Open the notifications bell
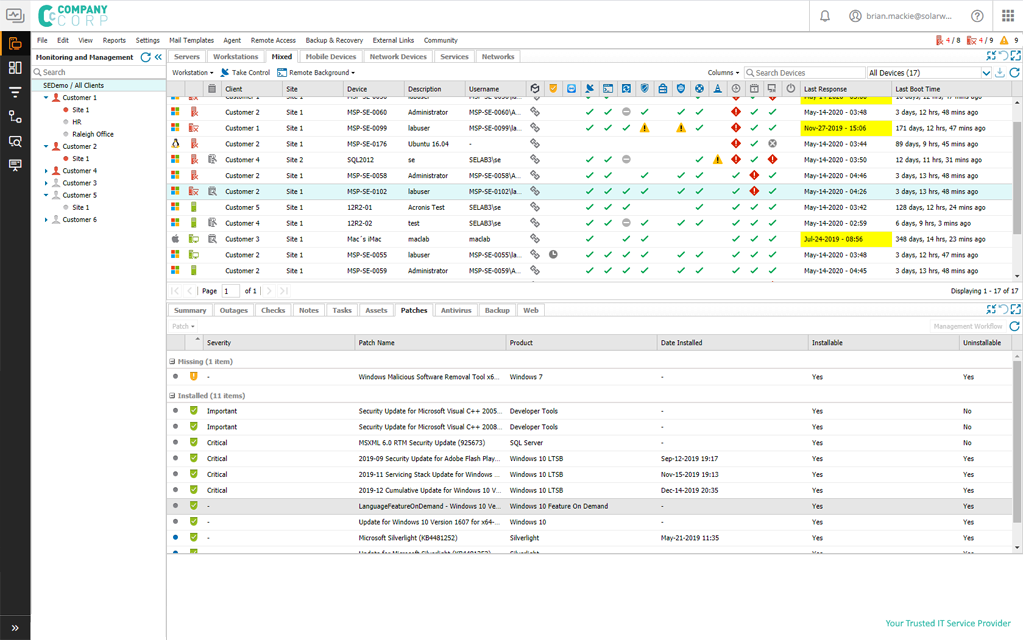 [x=825, y=16]
